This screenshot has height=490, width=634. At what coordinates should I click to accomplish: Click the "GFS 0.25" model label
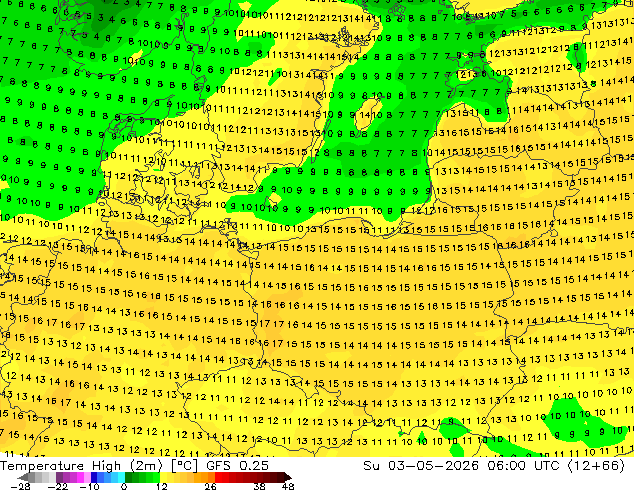[x=237, y=466]
